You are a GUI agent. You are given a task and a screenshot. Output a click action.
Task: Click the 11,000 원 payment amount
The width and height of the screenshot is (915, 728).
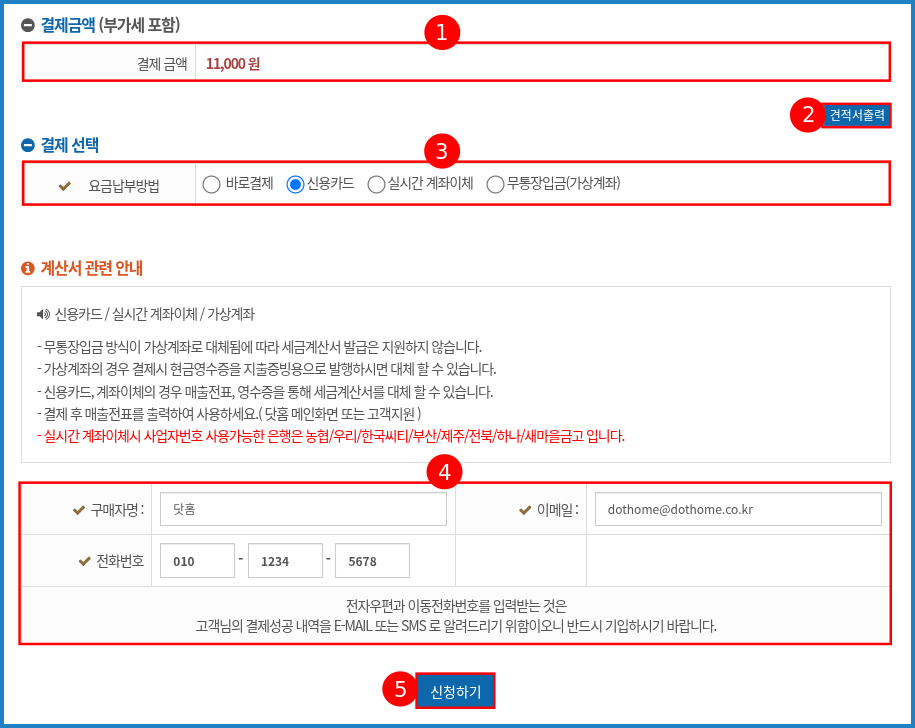(233, 64)
